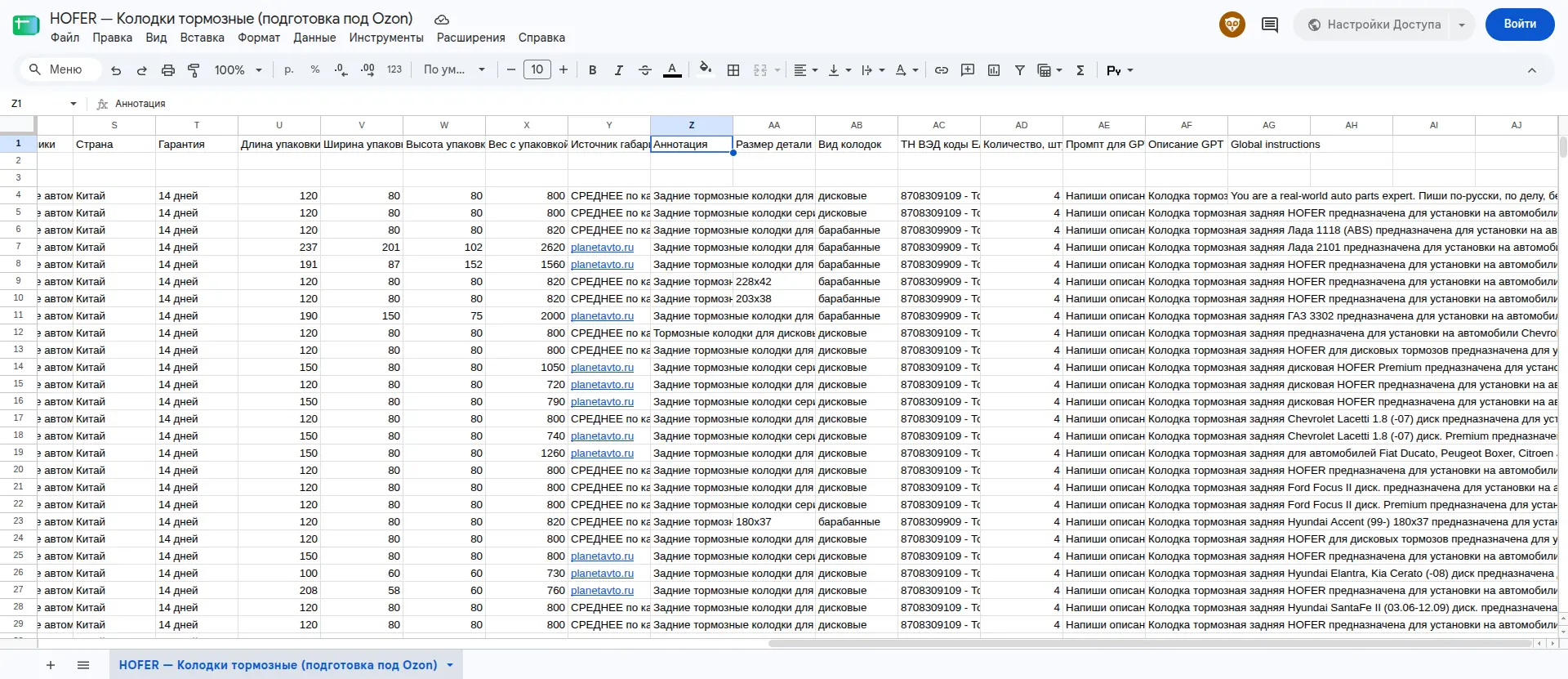This screenshot has height=679, width=1568.
Task: Open vertical align dropdown
Action: tap(840, 70)
